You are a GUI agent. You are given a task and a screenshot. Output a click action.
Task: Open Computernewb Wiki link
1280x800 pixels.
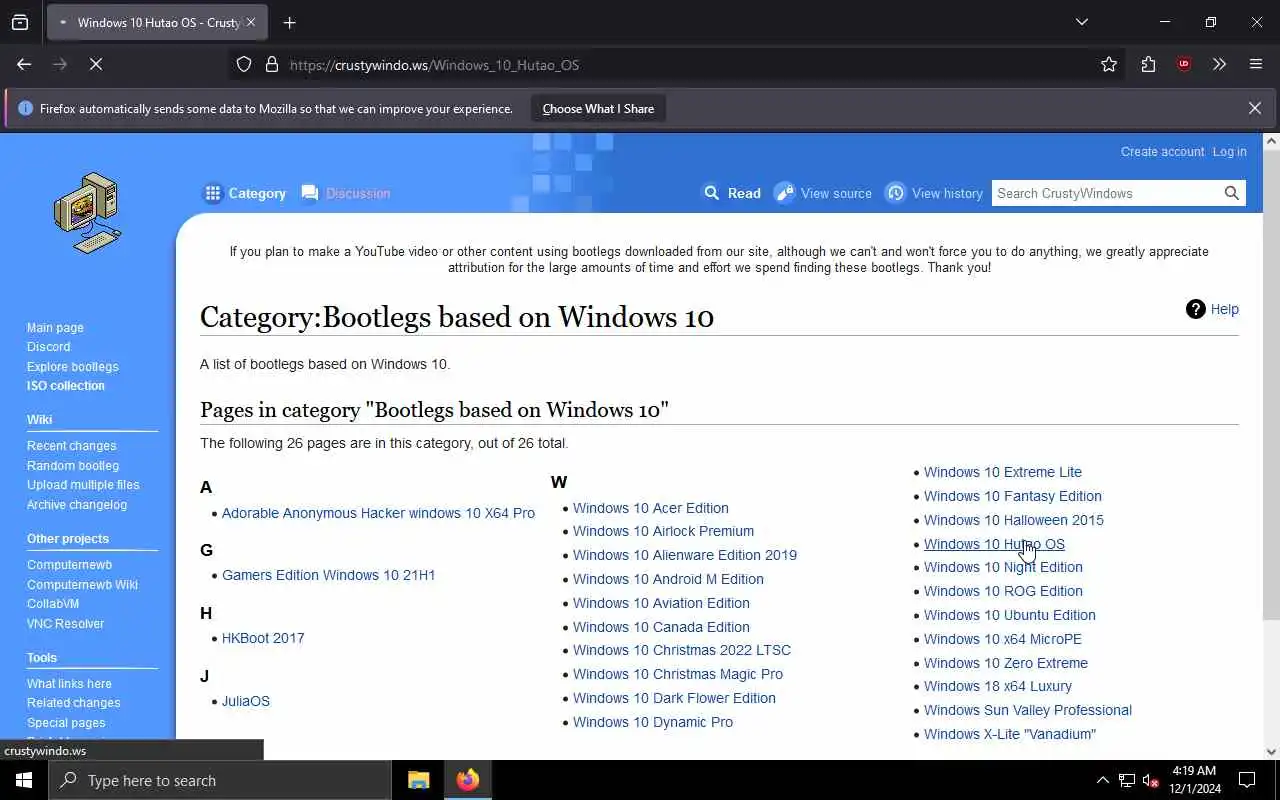[x=82, y=585]
